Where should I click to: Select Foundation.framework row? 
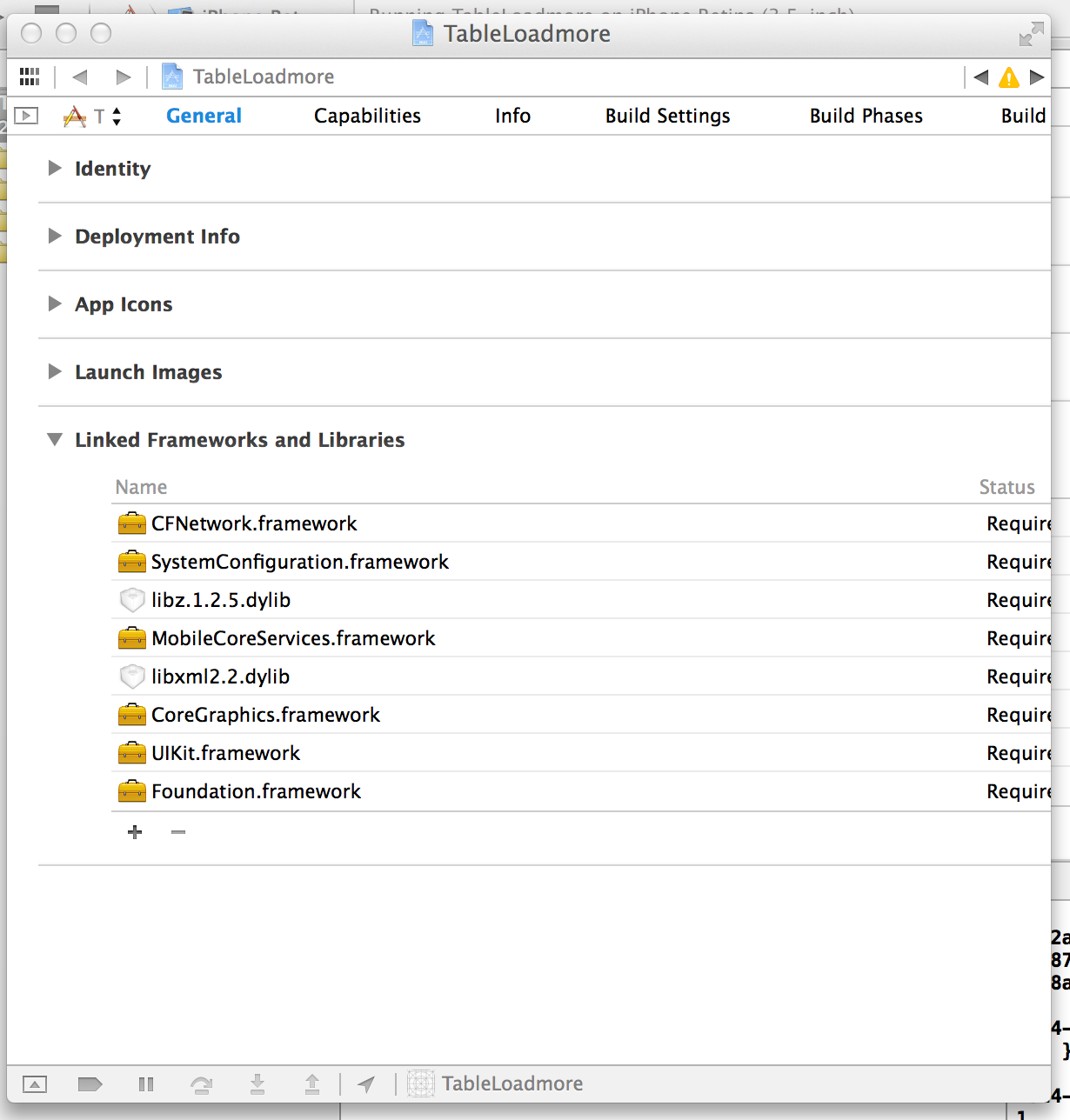tap(581, 791)
